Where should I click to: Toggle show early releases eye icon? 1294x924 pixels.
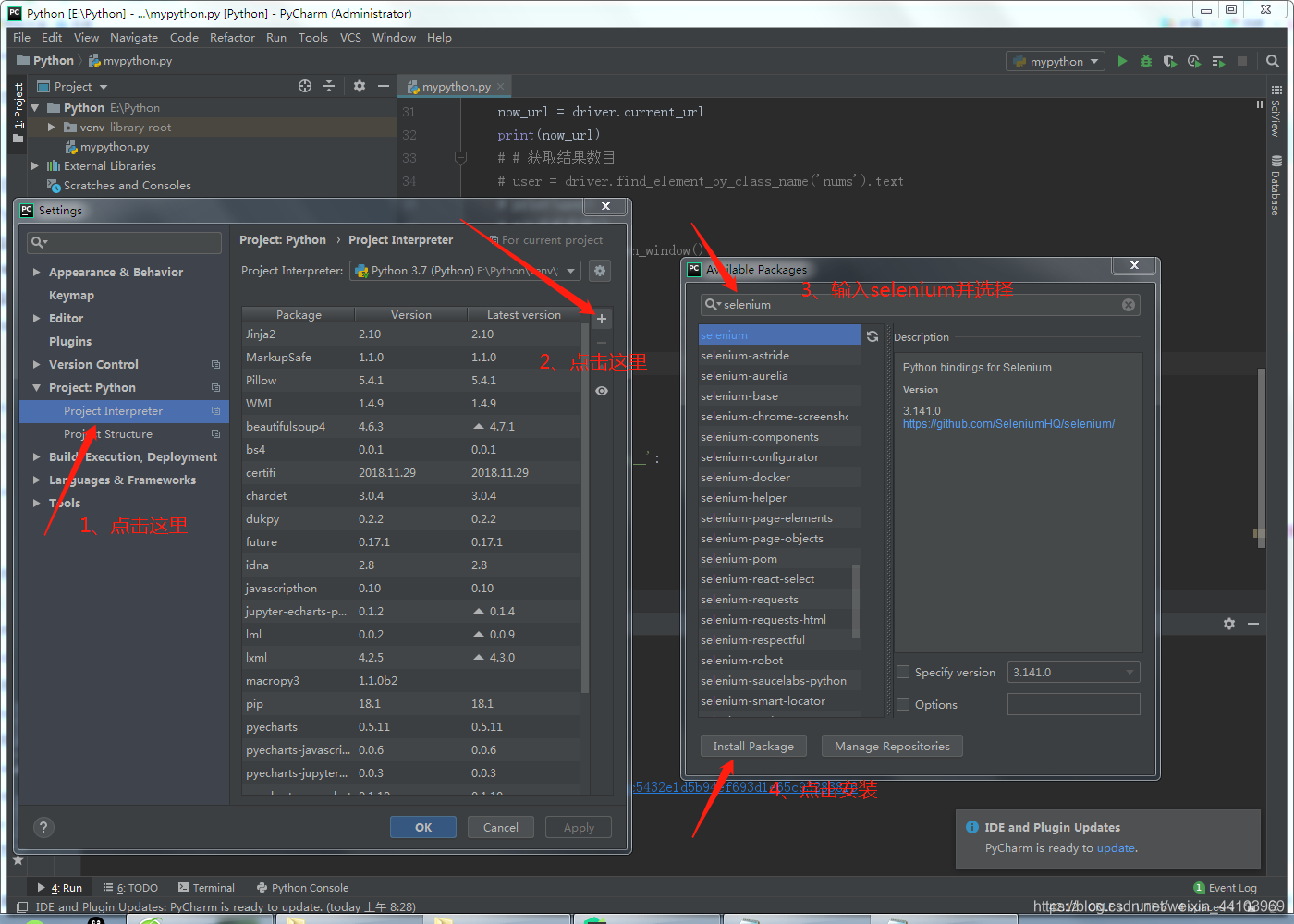click(602, 391)
